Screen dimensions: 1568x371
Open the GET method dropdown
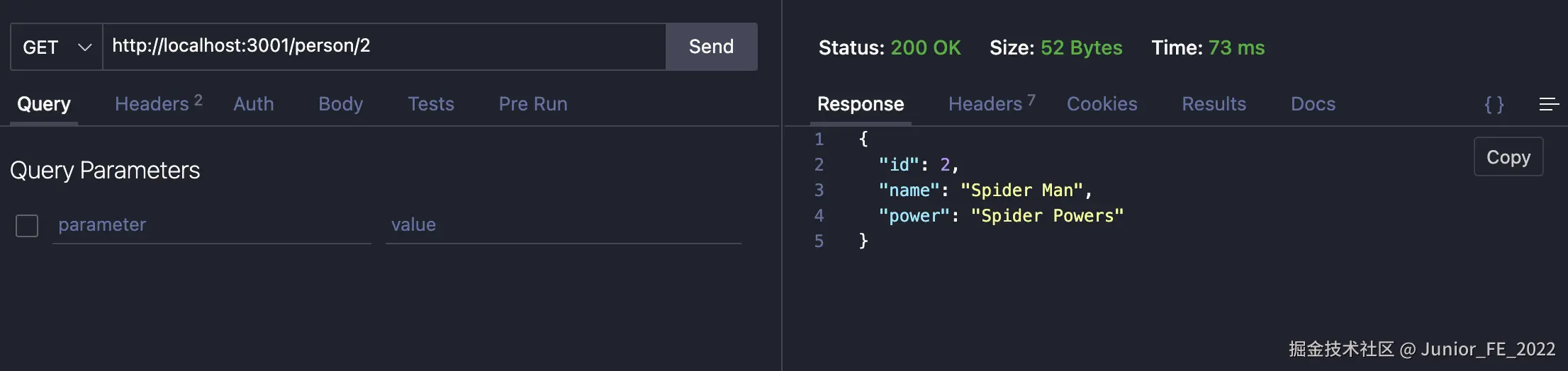click(x=57, y=47)
